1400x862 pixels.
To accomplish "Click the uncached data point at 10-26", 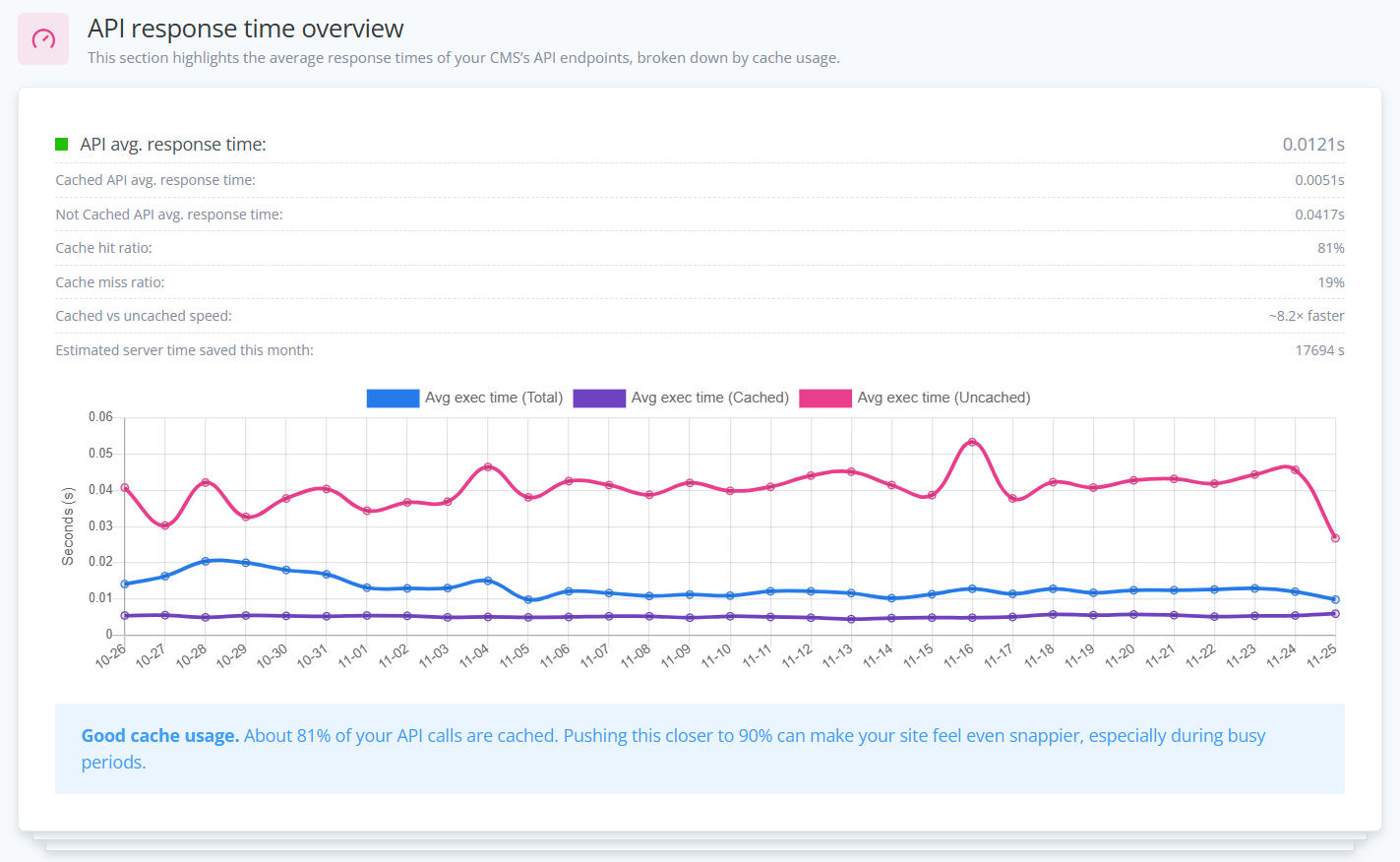I will coord(125,487).
